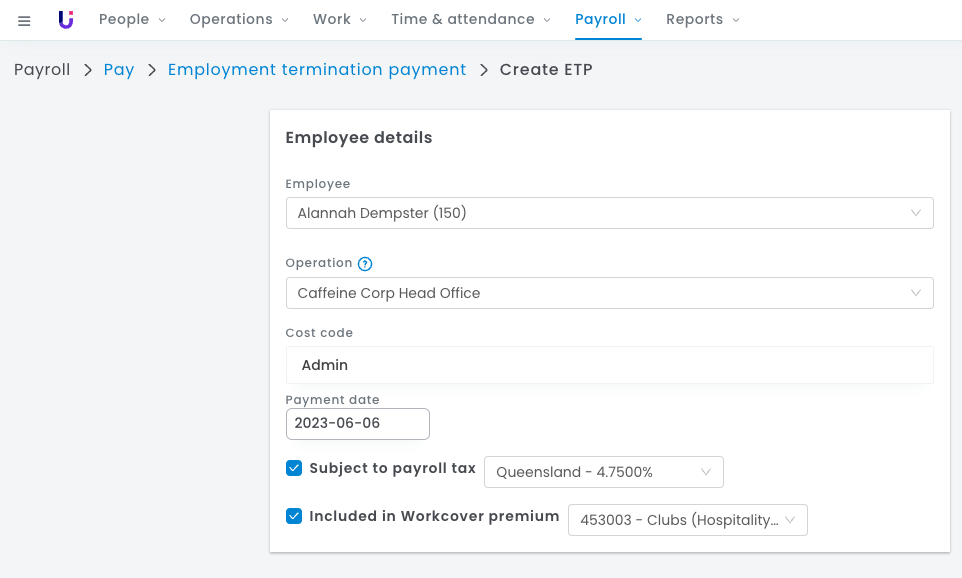Click the chevron arrow in the Operation field
The height and width of the screenshot is (578, 962).
pos(915,293)
